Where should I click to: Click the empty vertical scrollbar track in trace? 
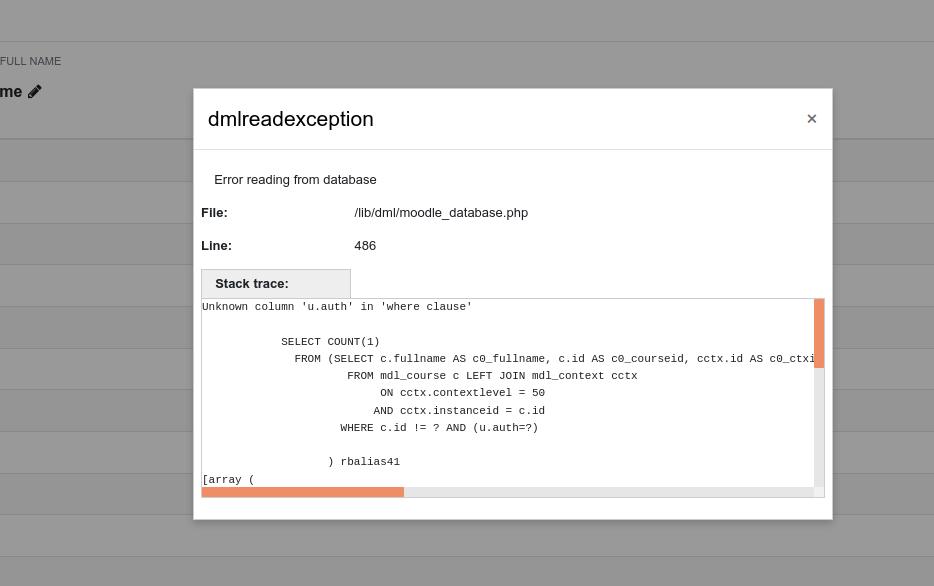[x=819, y=428]
